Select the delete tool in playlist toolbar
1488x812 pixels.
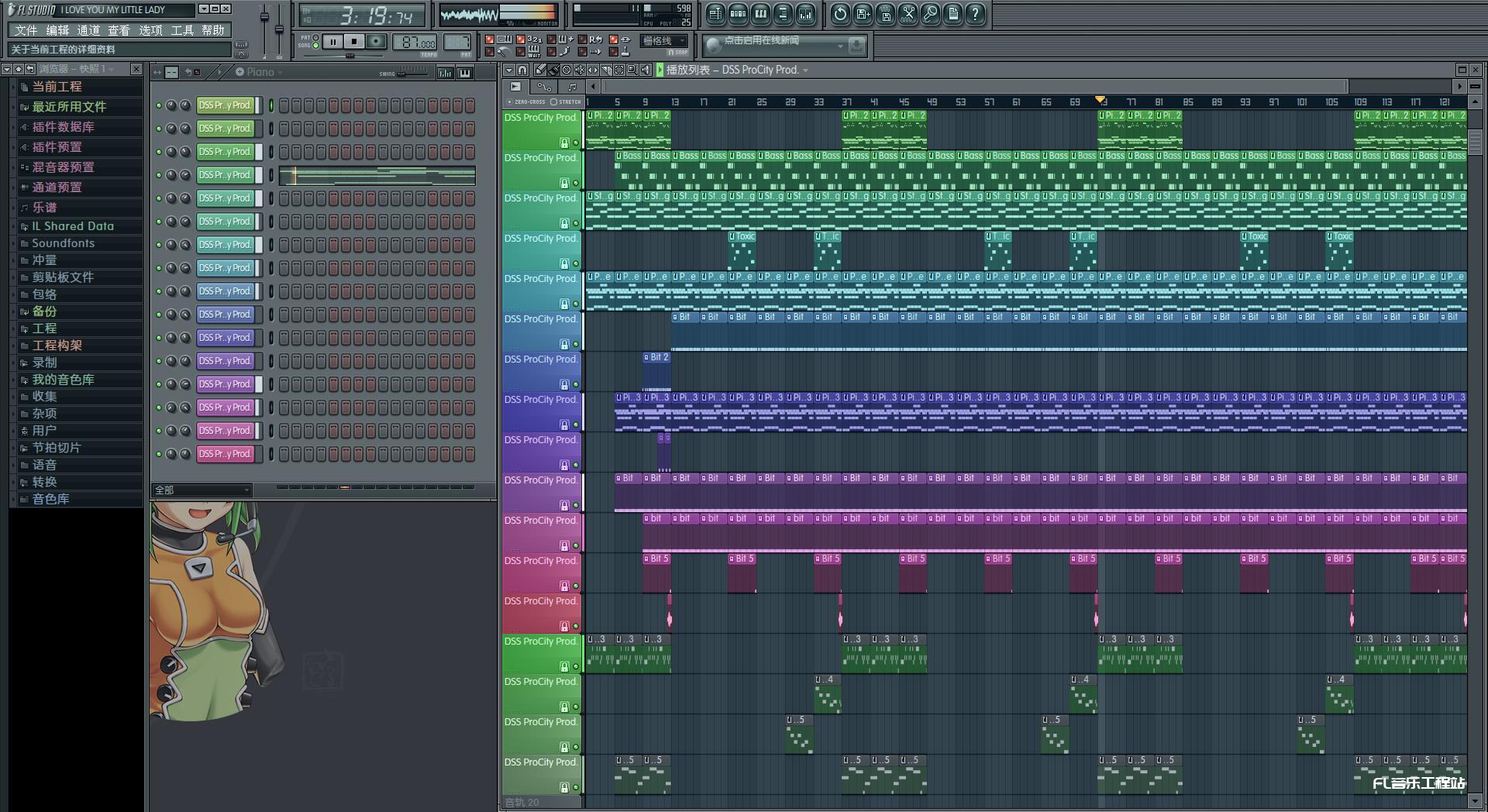[x=567, y=70]
